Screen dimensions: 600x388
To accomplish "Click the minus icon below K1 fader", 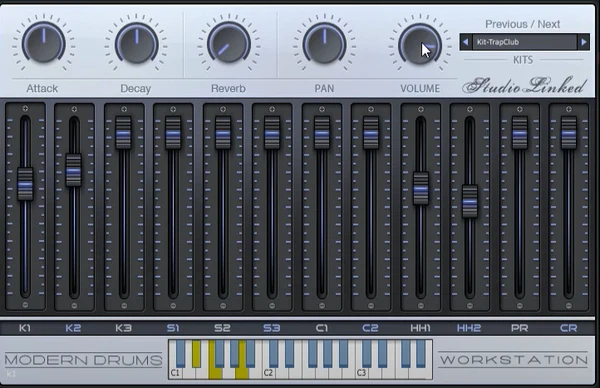I will coord(25,305).
